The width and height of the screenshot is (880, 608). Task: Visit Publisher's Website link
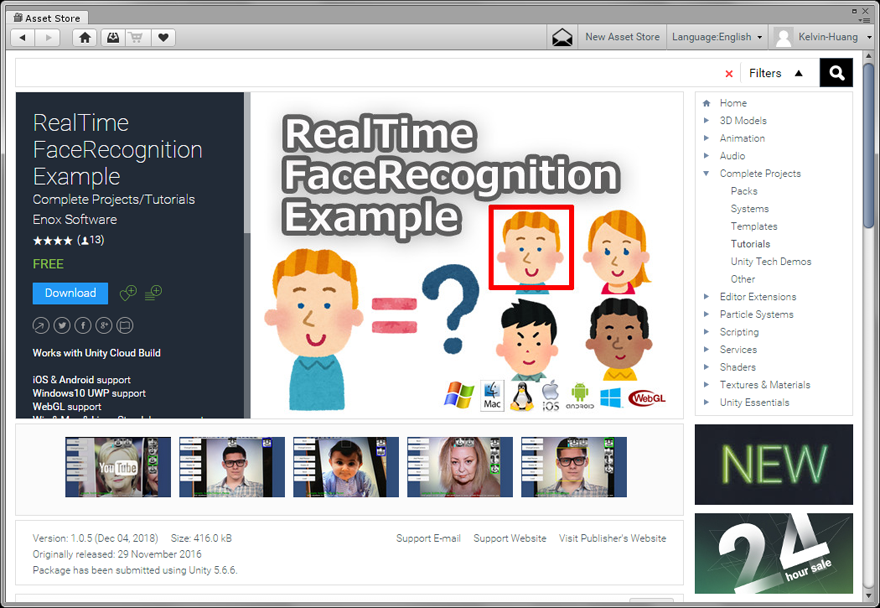click(x=612, y=538)
